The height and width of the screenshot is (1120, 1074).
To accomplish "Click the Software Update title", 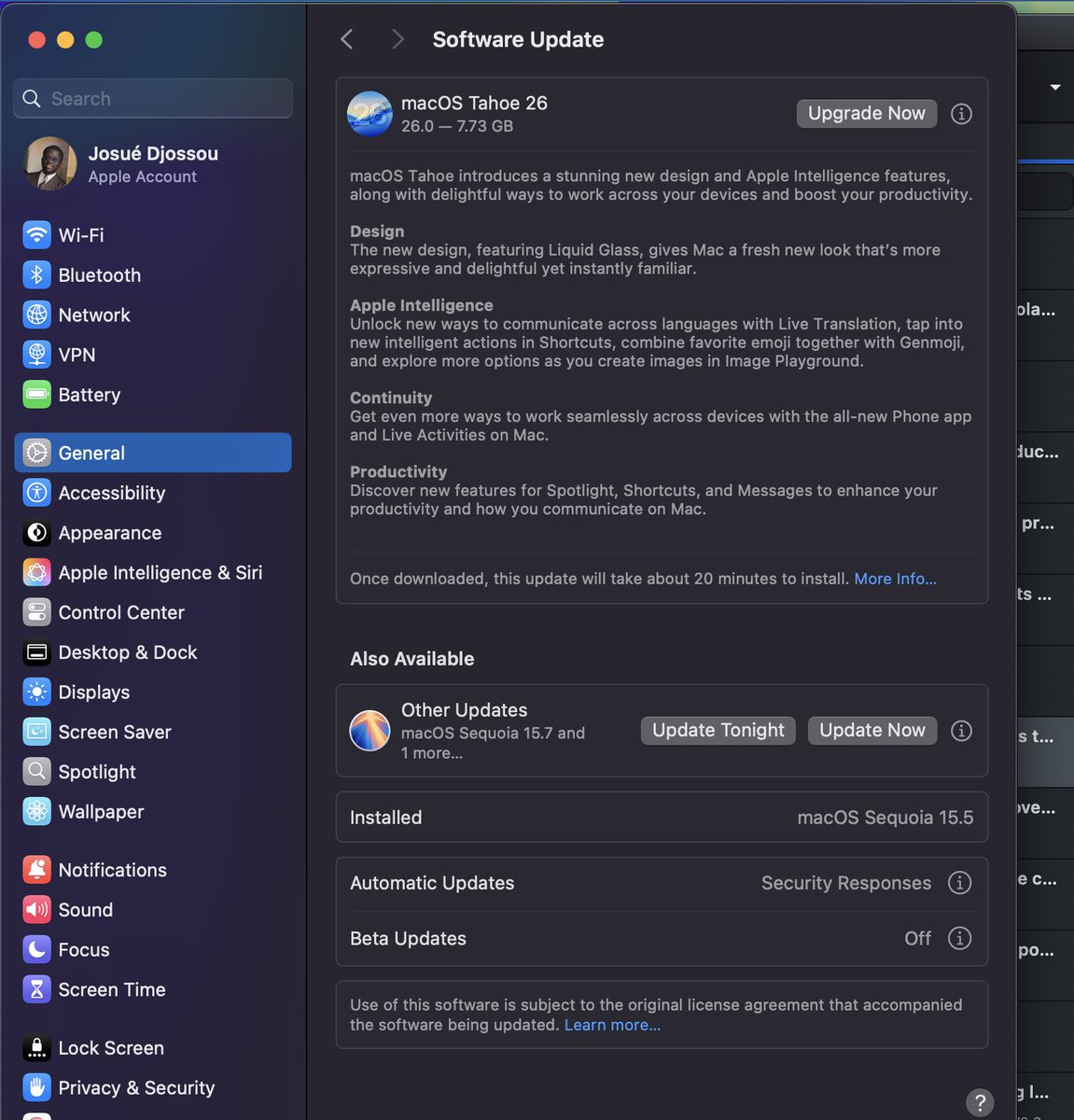I will 518,39.
